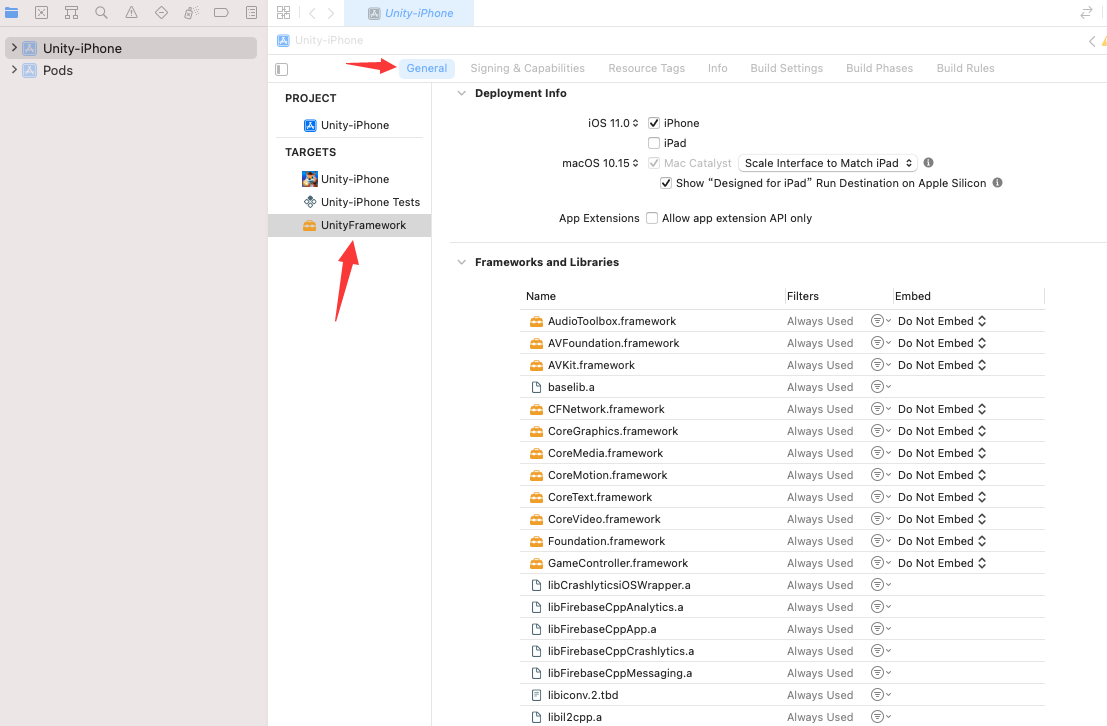Toggle the Mac Catalyst checkbox
Viewport: 1107px width, 726px height.
click(654, 162)
